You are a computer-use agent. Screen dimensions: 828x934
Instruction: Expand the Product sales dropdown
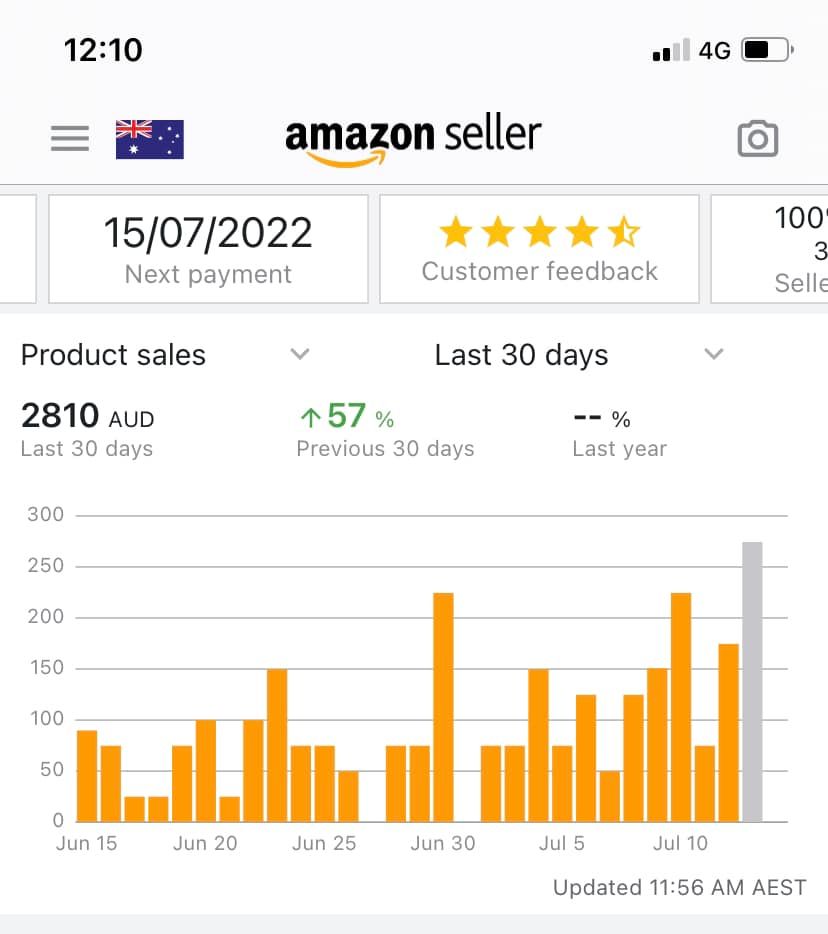pos(165,355)
